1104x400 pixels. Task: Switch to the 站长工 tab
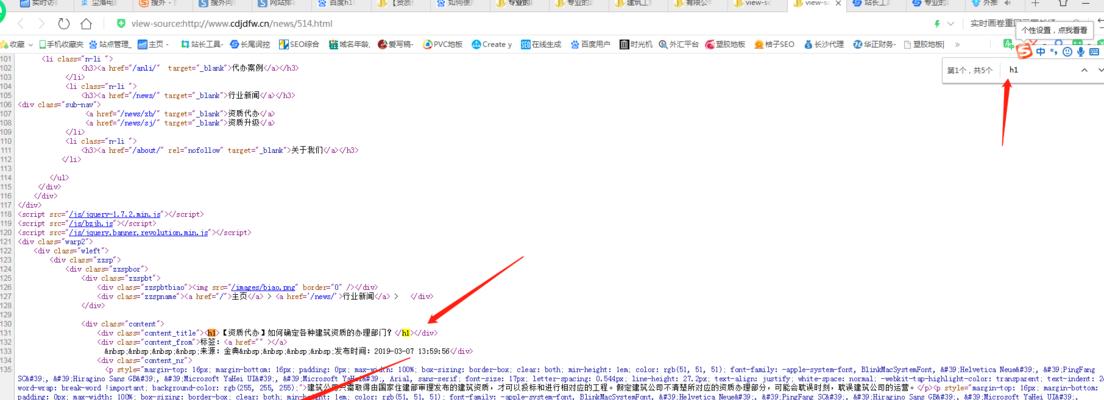(877, 4)
